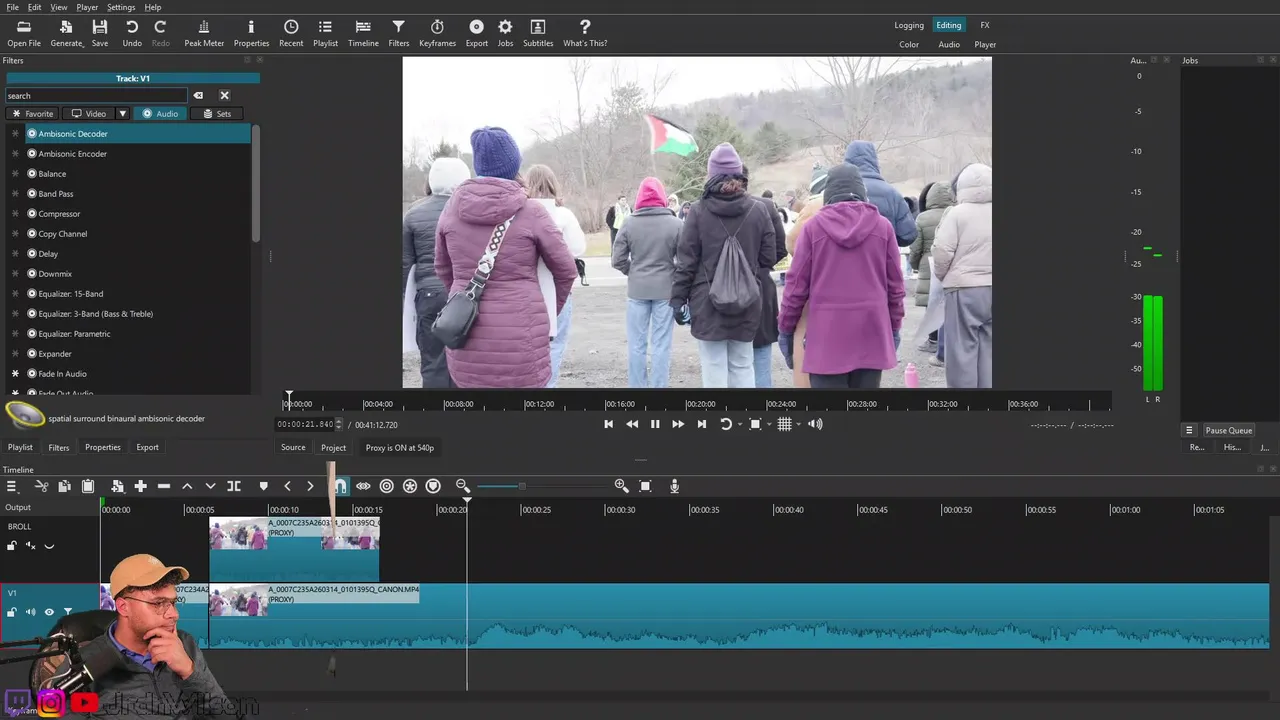Unmute the BROLL track
The image size is (1280, 720).
(x=30, y=546)
